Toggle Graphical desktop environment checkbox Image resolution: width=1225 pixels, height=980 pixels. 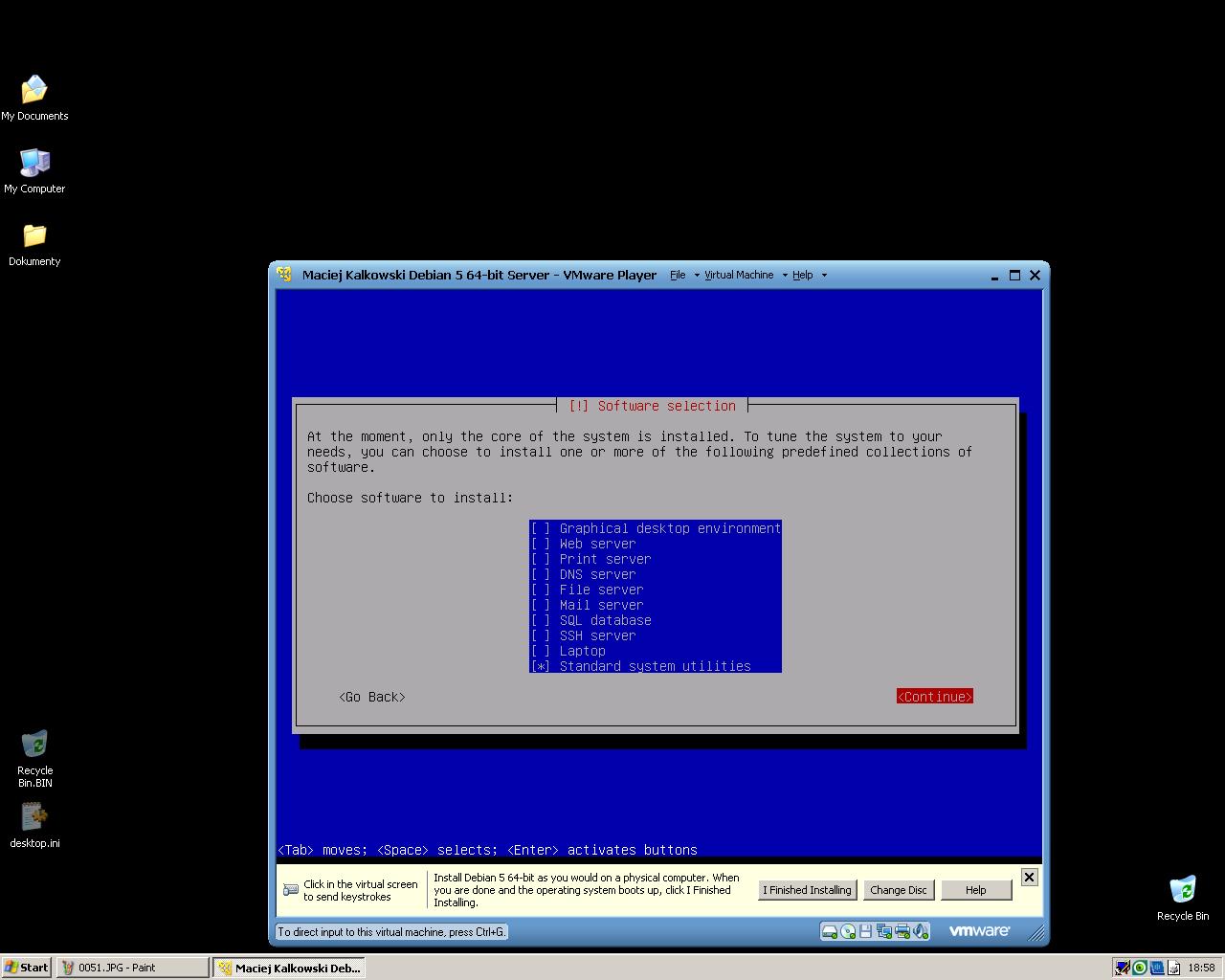coord(541,528)
